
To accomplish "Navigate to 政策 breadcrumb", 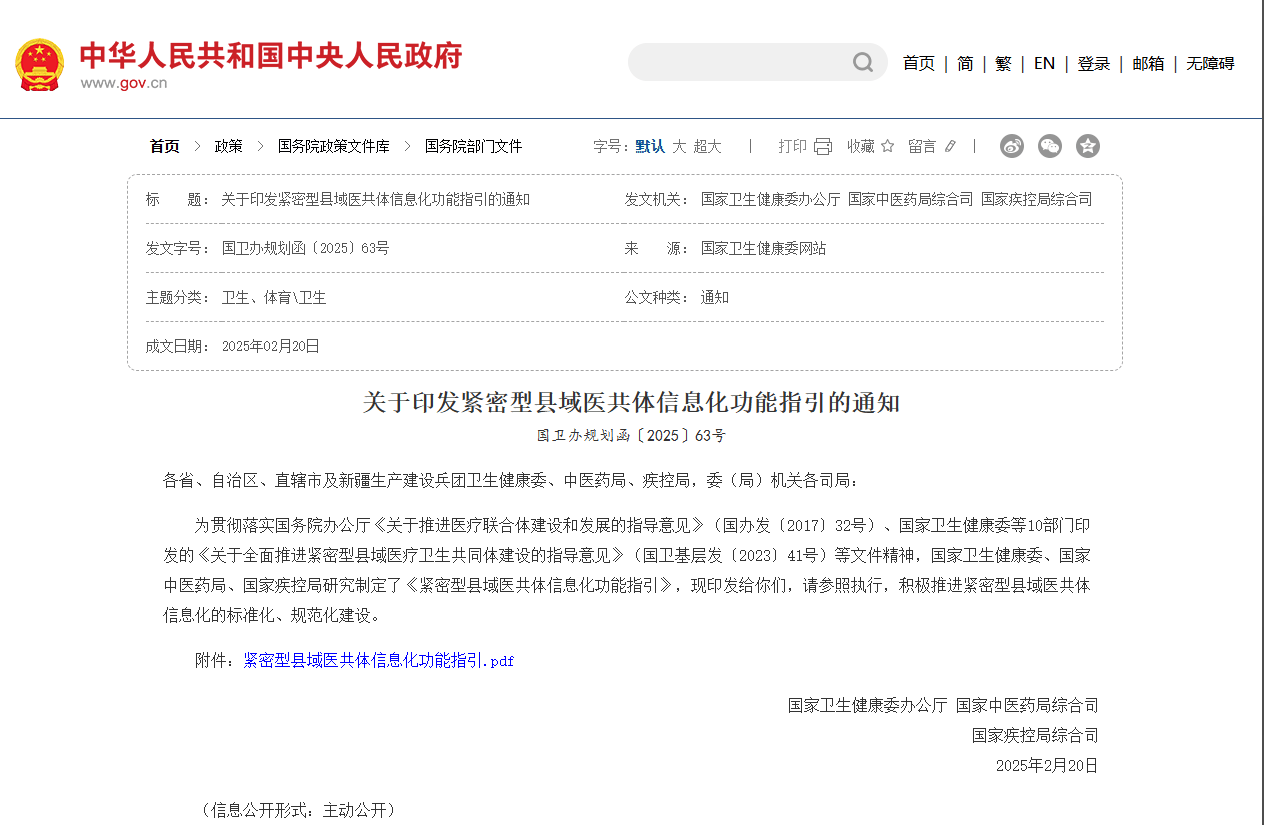I will (228, 147).
